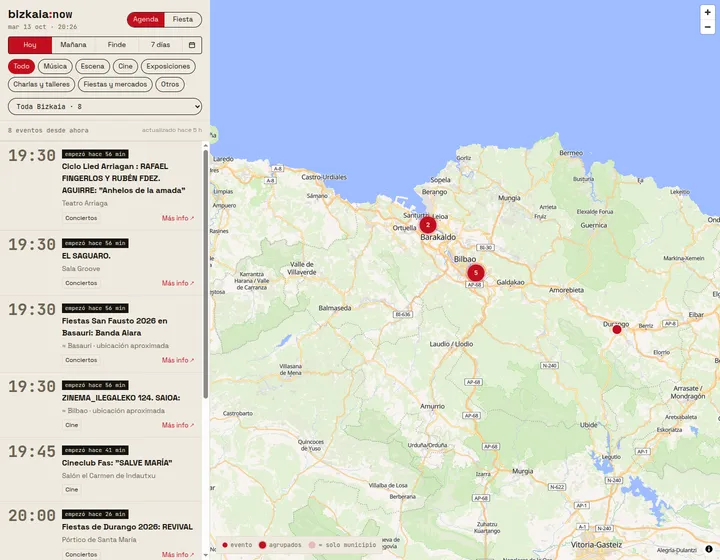Select the Hoy date tab
The height and width of the screenshot is (560, 720).
[30, 45]
